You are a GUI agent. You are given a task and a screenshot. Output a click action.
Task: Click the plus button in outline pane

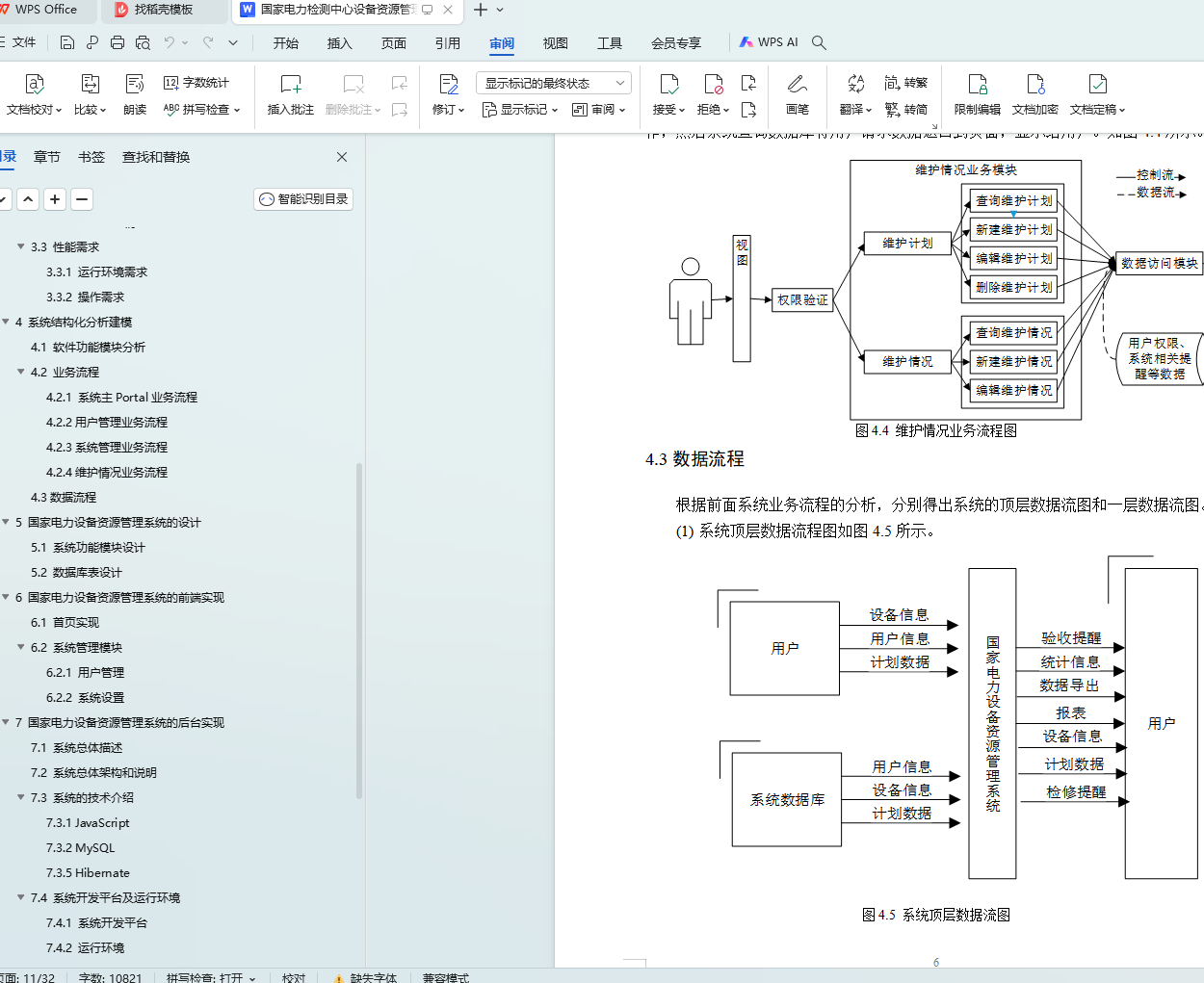point(56,199)
